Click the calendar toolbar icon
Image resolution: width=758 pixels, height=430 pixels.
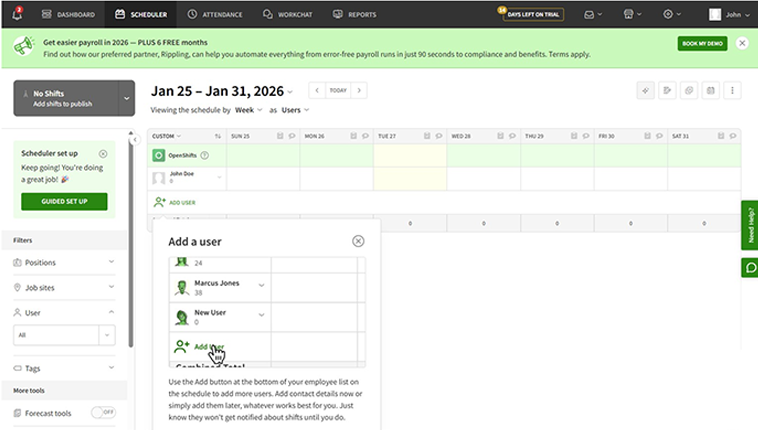pyautogui.click(x=711, y=90)
